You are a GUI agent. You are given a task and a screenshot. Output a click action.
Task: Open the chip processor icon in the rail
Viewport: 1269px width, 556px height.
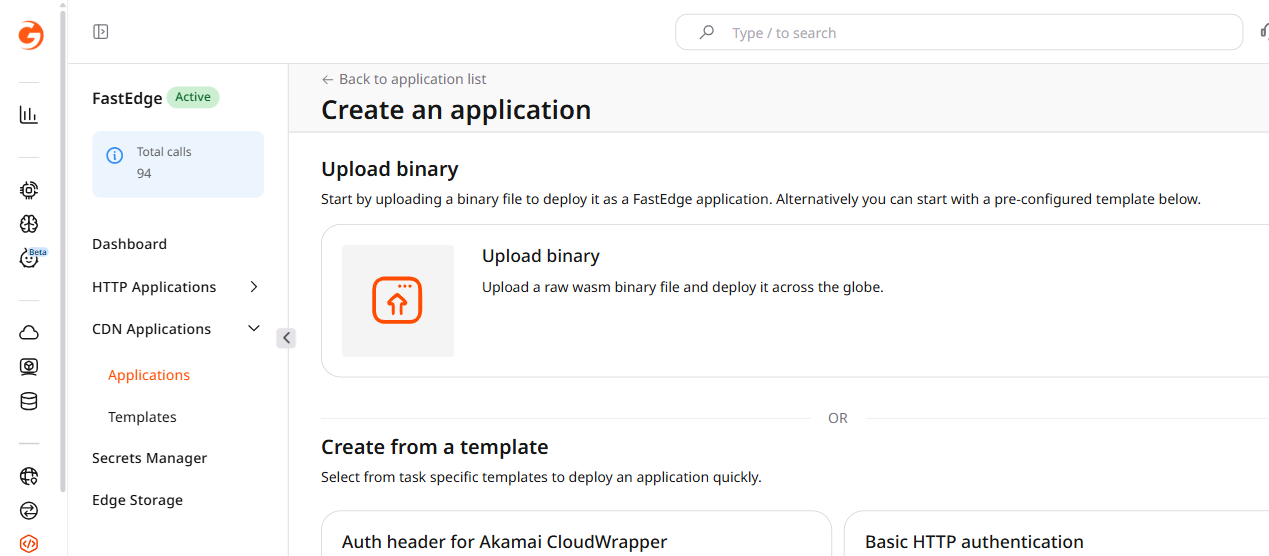(x=29, y=190)
